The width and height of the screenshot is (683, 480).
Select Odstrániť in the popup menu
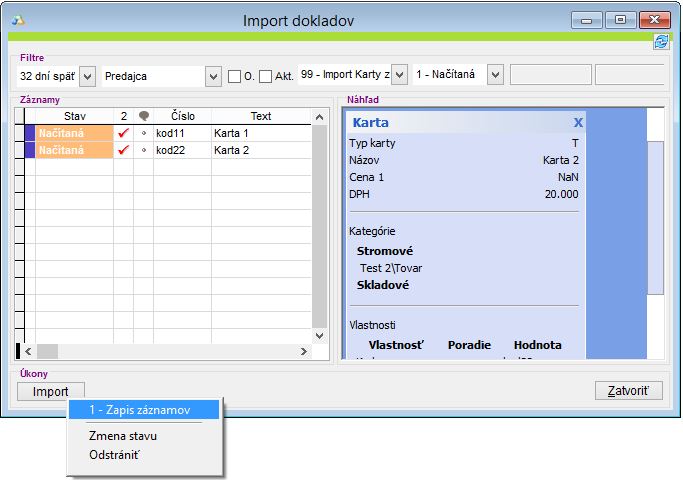[x=116, y=455]
